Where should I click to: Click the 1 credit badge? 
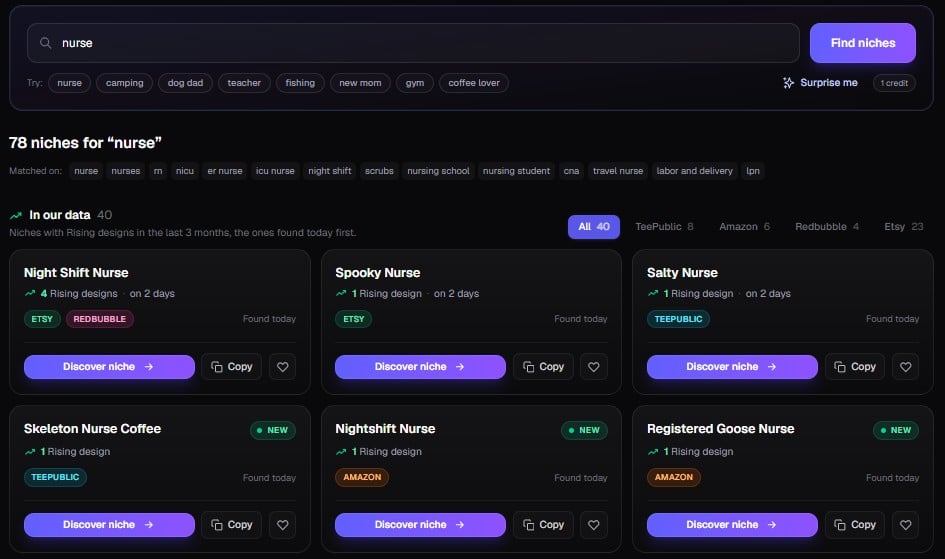coord(894,83)
